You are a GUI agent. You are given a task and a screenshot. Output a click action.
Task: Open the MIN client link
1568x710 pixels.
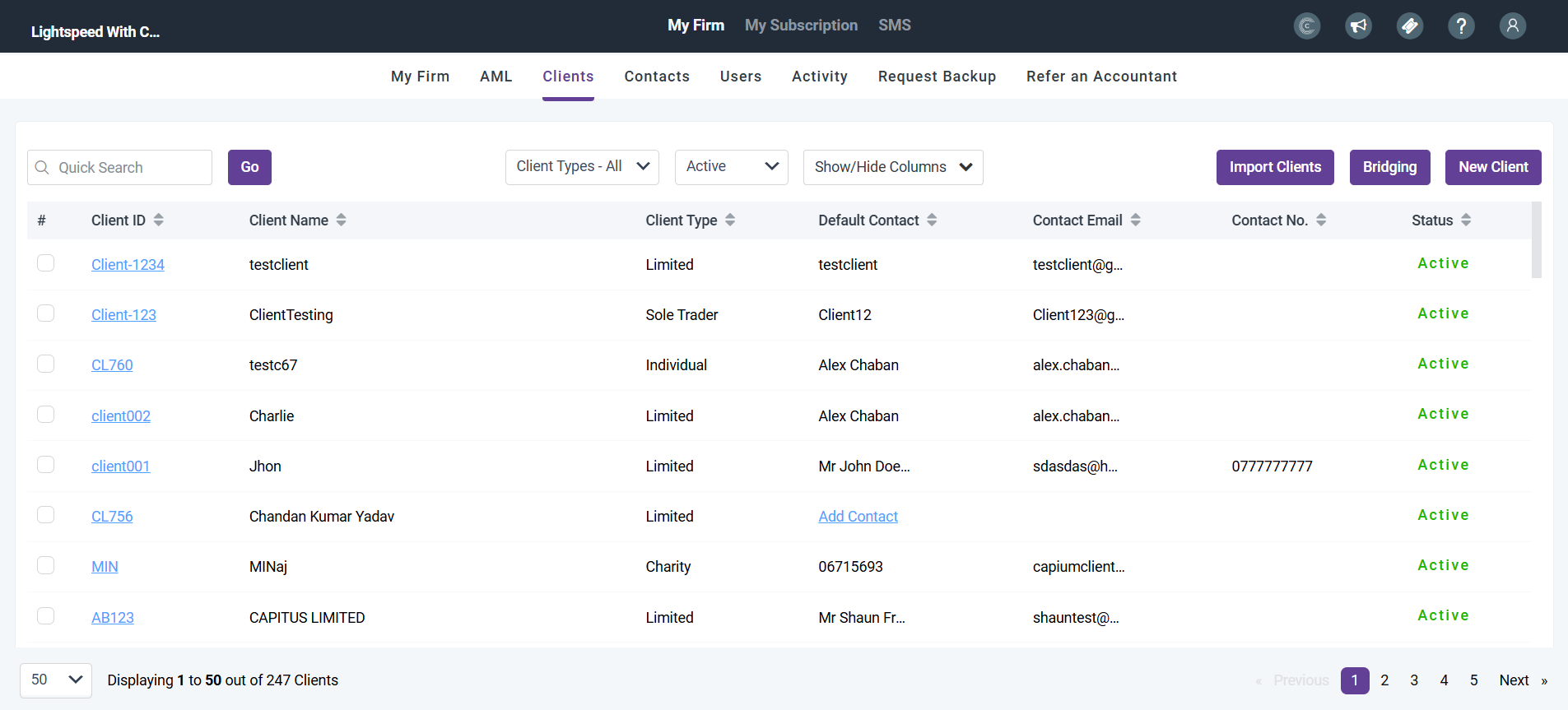click(x=105, y=567)
